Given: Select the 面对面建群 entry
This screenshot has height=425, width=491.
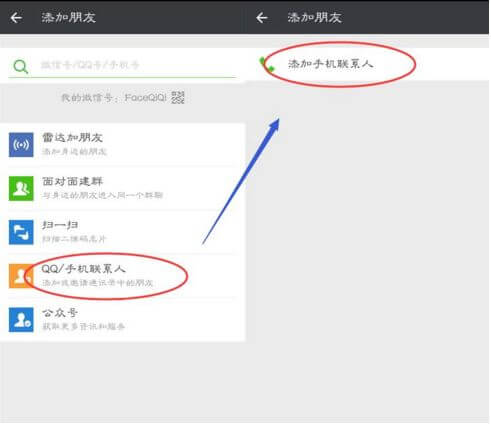Looking at the screenshot, I should click(x=123, y=188).
